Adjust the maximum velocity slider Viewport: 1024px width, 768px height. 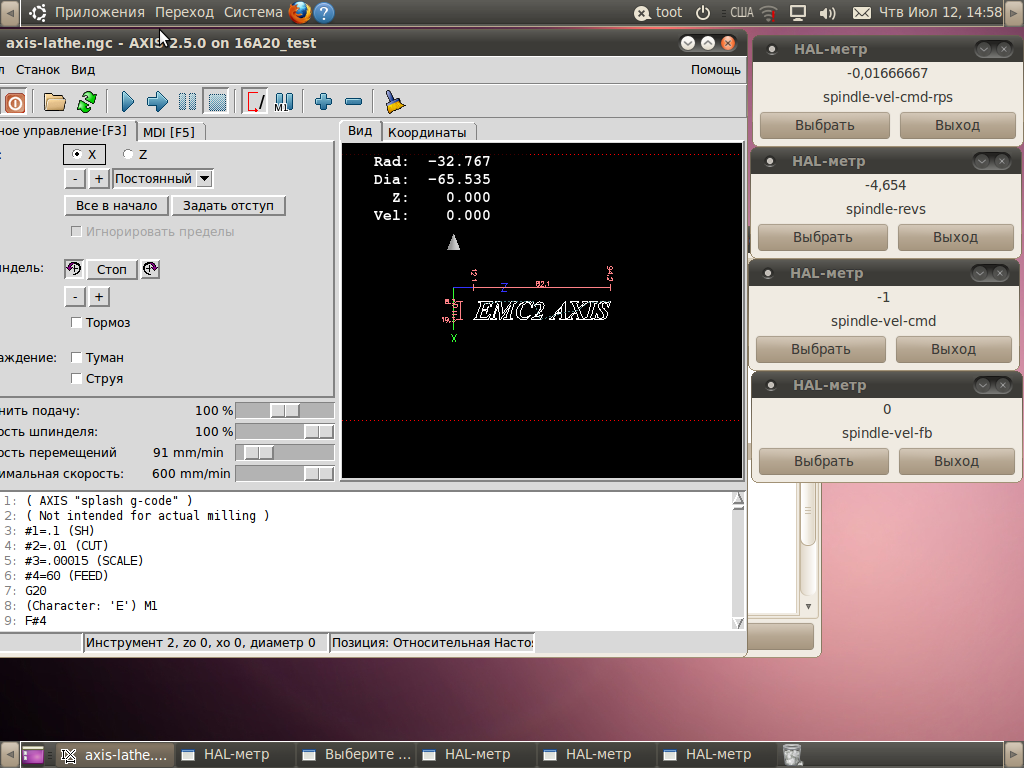[x=285, y=473]
